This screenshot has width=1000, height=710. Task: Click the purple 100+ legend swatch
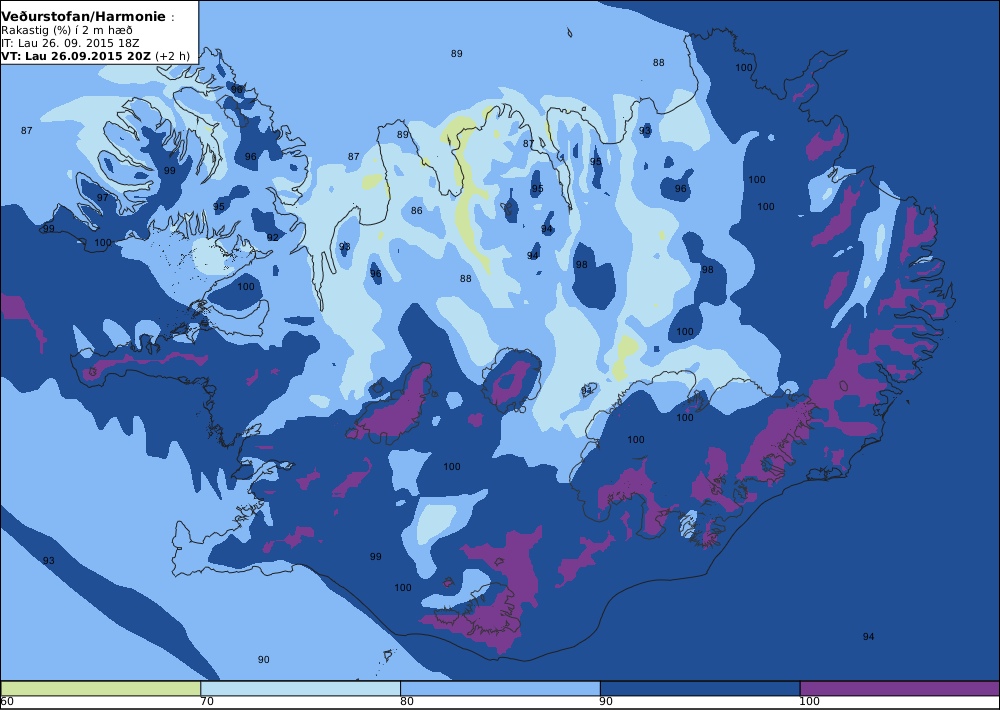(900, 688)
